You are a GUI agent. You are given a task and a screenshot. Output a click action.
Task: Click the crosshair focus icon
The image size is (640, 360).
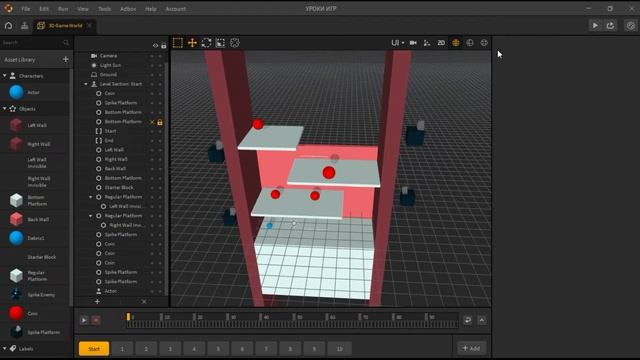[484, 43]
